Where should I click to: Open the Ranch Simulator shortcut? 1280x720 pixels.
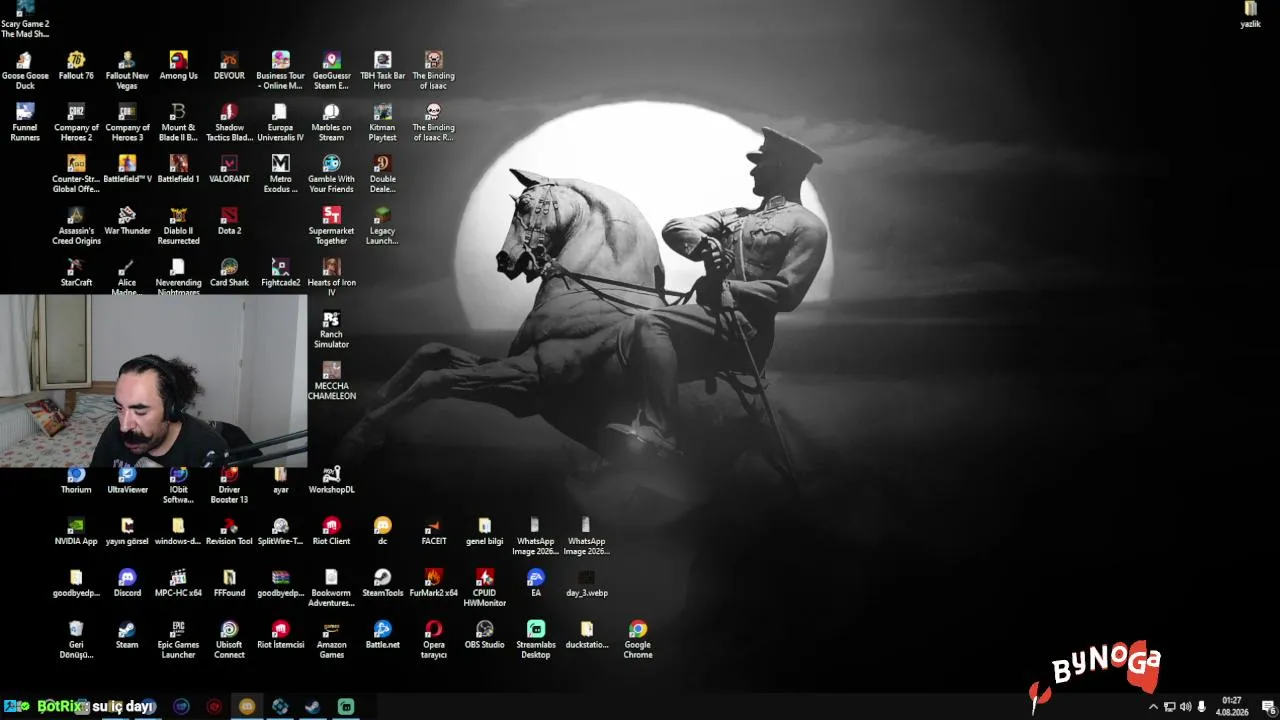point(331,330)
